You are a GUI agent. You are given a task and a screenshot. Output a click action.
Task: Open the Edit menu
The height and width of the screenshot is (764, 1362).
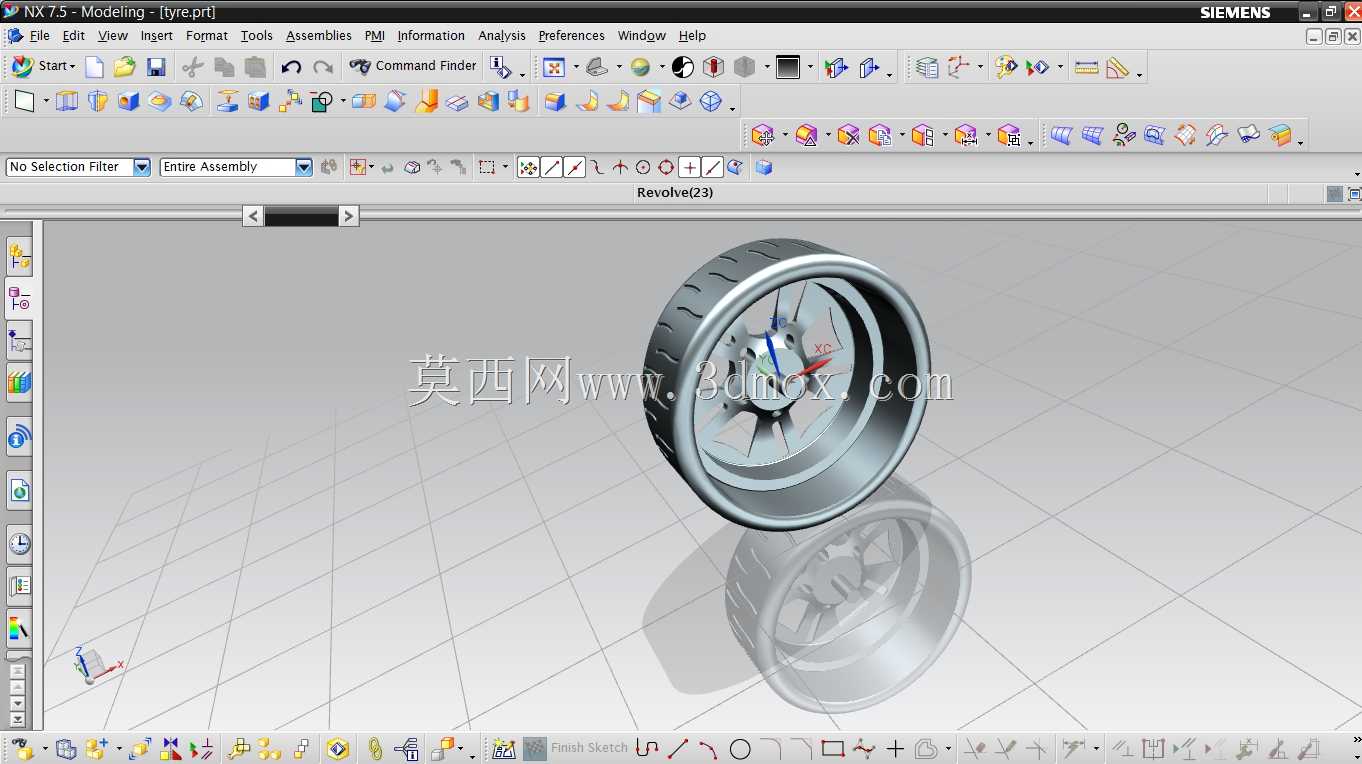(x=74, y=35)
